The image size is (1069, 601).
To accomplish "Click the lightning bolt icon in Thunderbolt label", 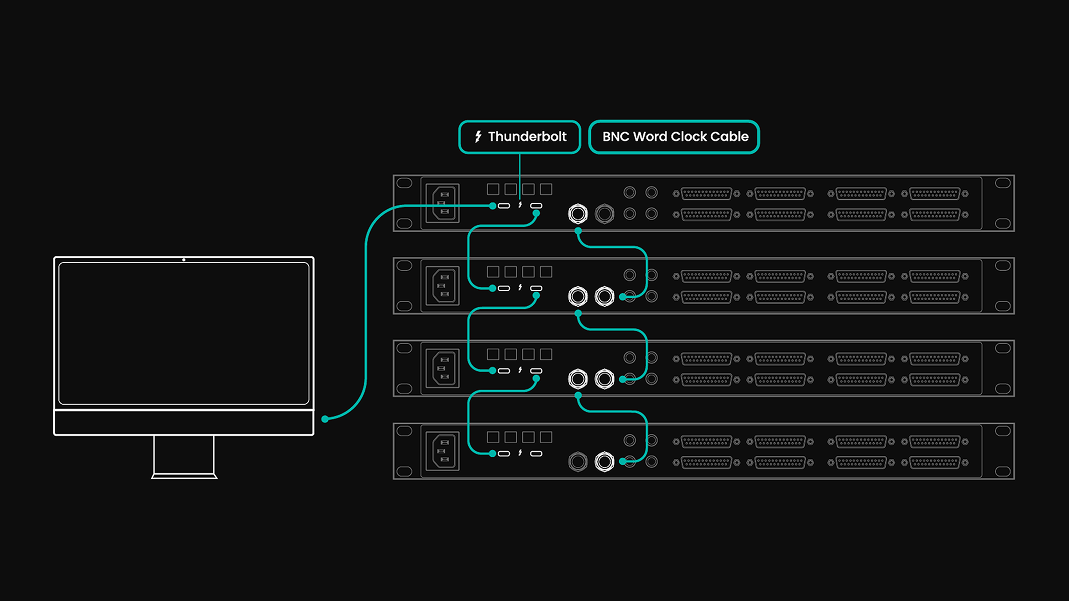I will (478, 137).
